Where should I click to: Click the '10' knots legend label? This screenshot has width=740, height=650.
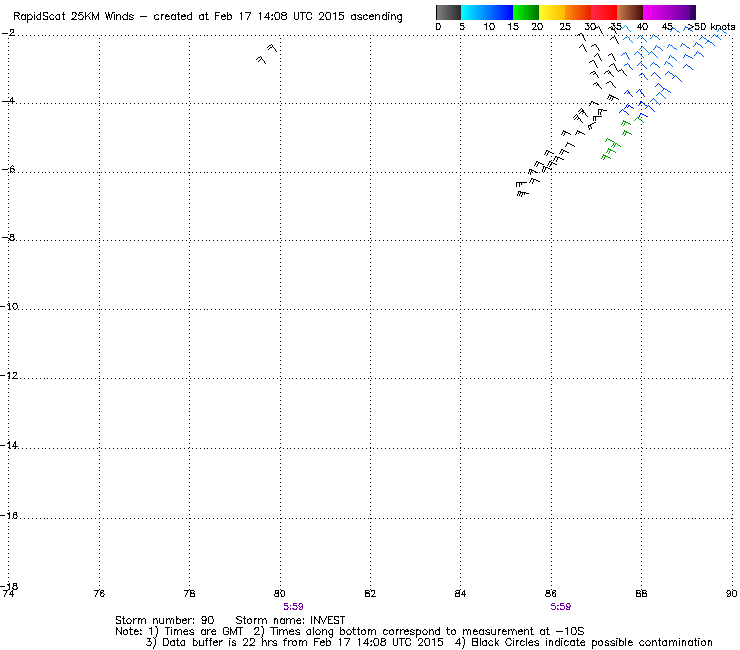pos(489,27)
